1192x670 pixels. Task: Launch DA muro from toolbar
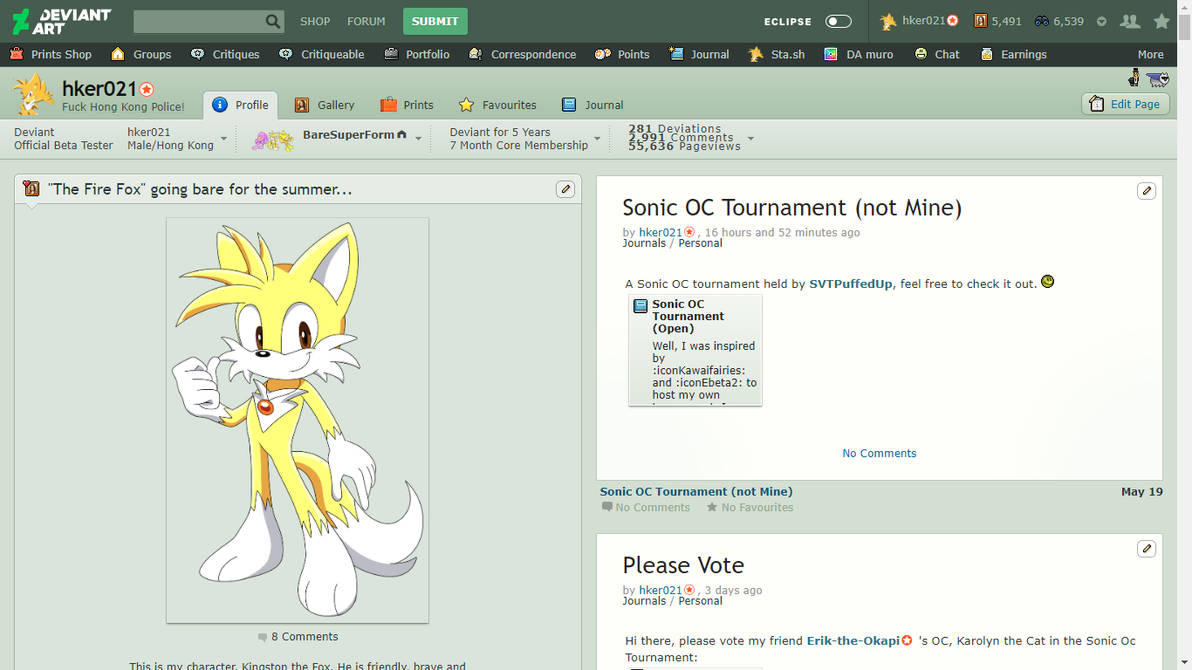click(x=858, y=54)
